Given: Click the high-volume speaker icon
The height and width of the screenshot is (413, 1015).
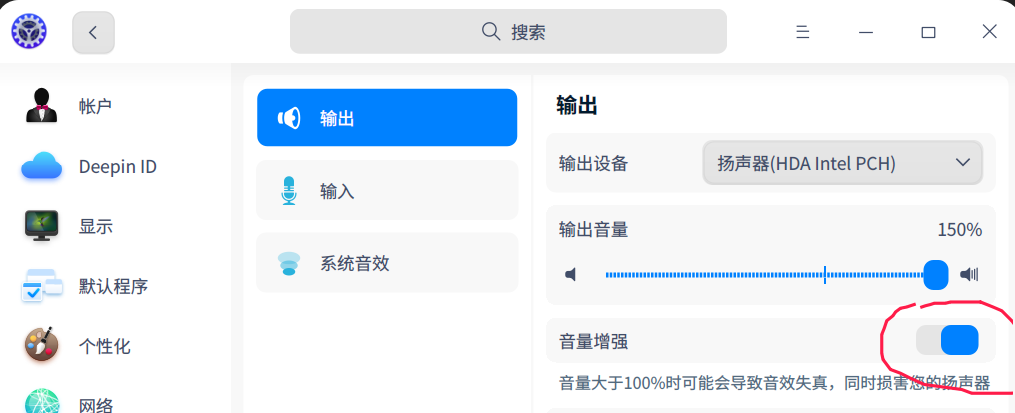Looking at the screenshot, I should click(969, 275).
